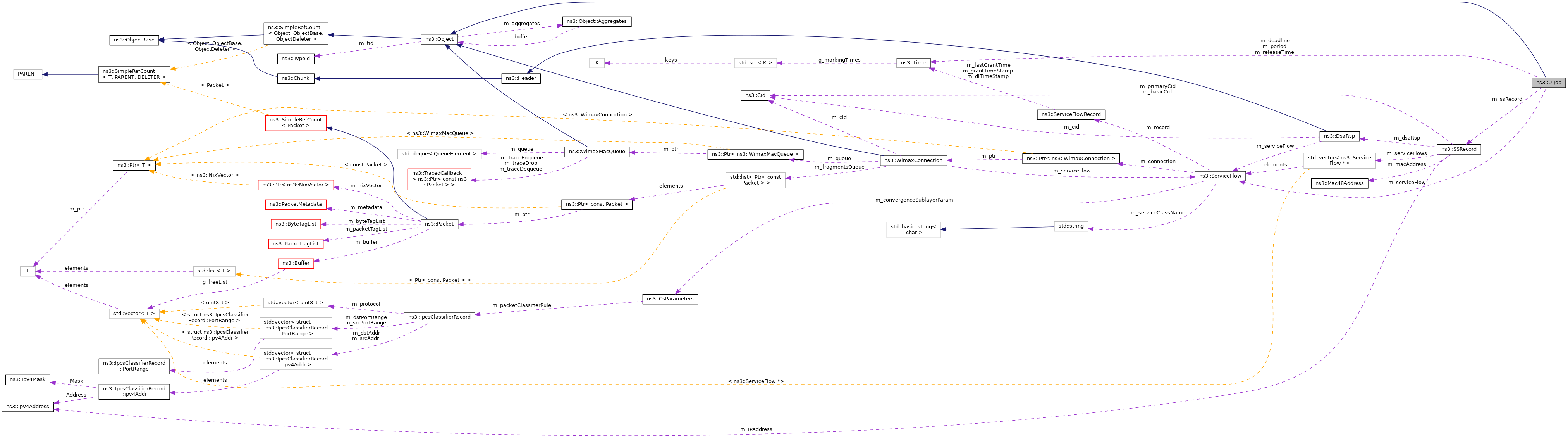1568x438 pixels.
Task: Open SimpleRefCount< Object, ObjectBase, ObjectDeleter > node
Action: point(296,33)
